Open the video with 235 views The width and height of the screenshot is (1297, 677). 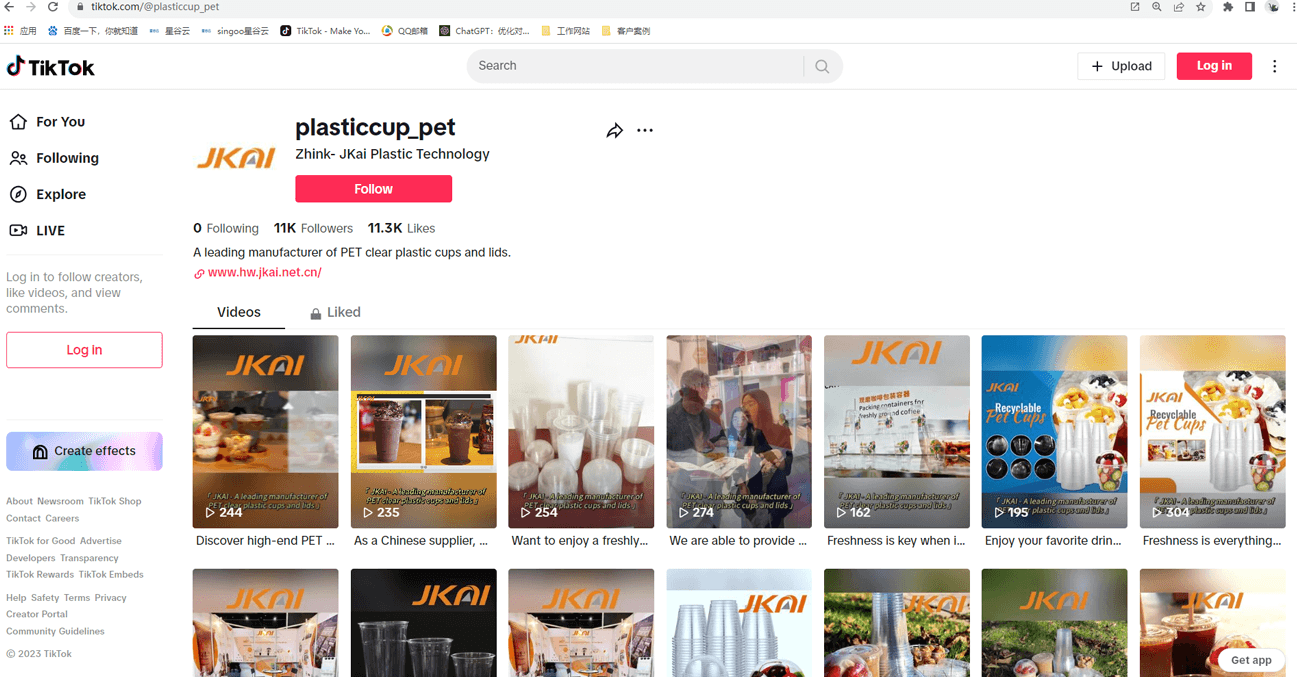[423, 432]
